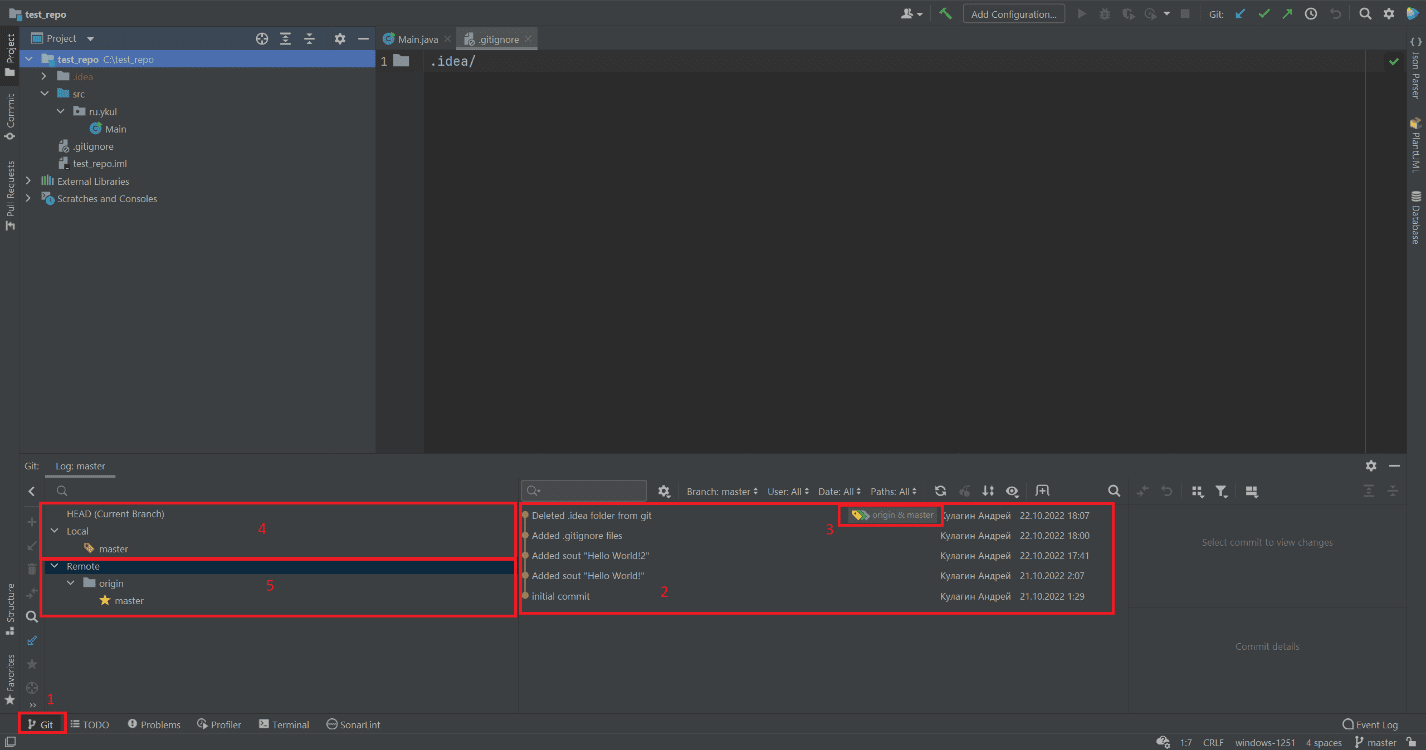Click master branch widget in status bar
This screenshot has width=1426, height=750.
click(x=1375, y=742)
